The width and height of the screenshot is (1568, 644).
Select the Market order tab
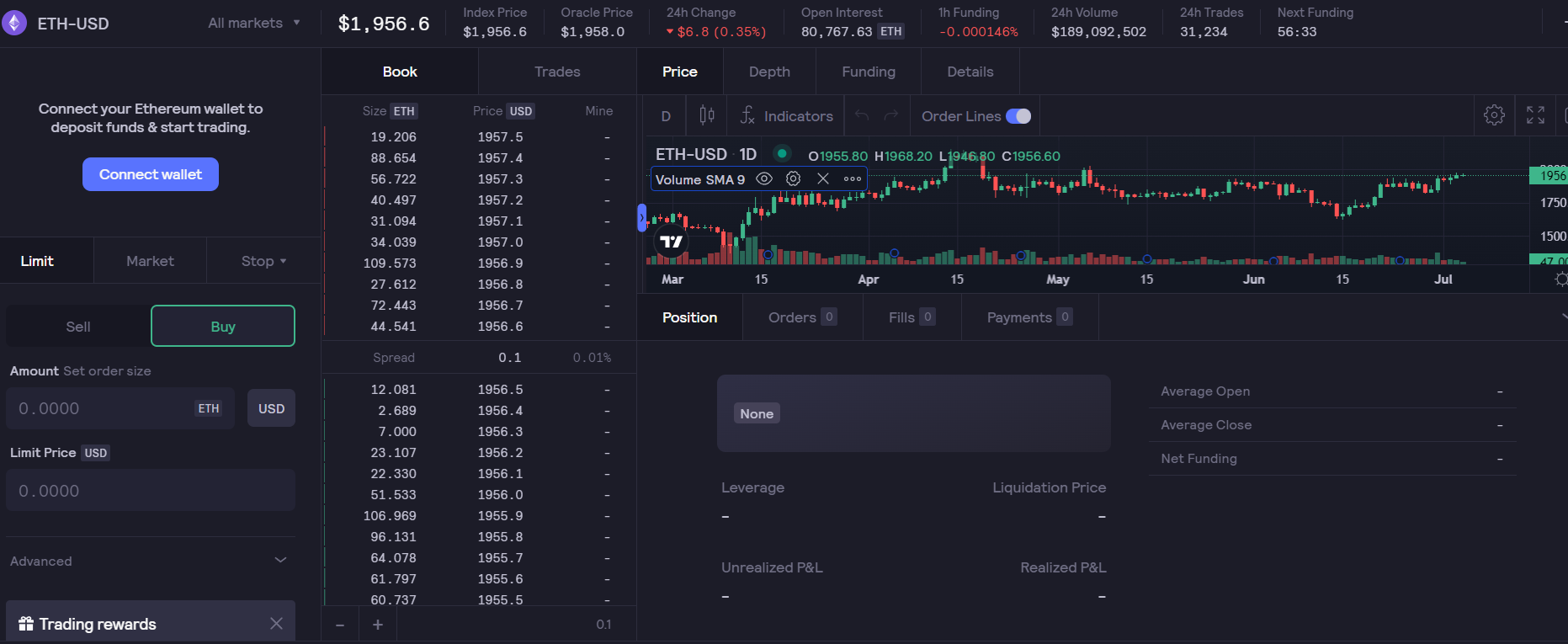coord(150,261)
